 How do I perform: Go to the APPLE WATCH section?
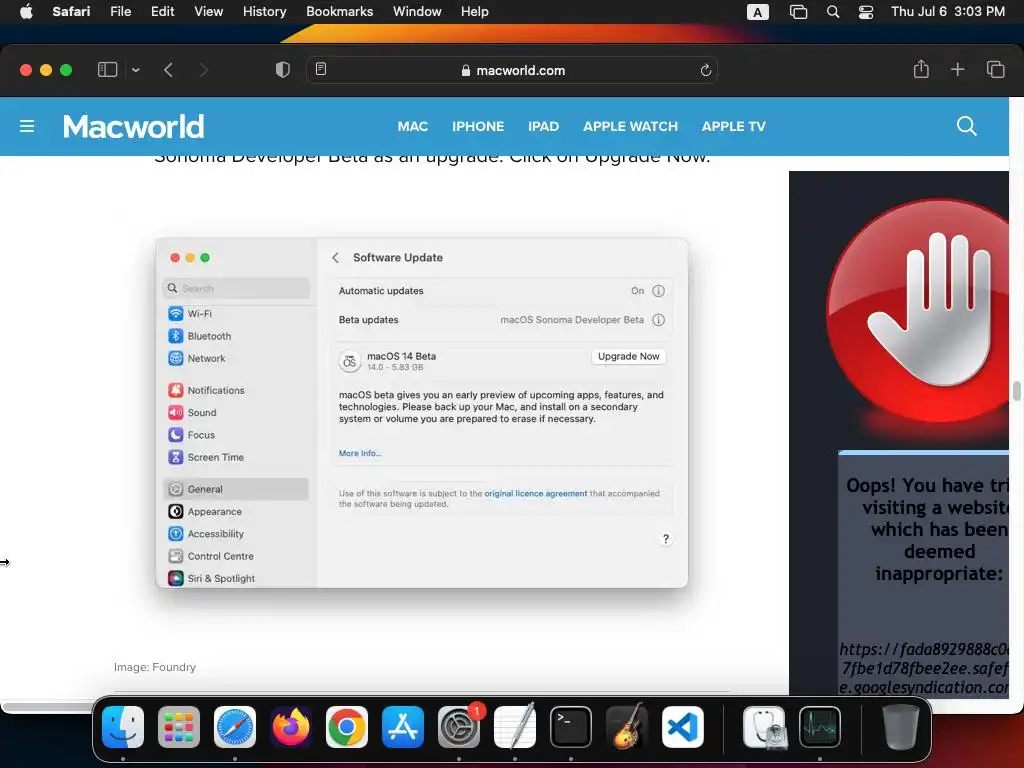pos(630,127)
